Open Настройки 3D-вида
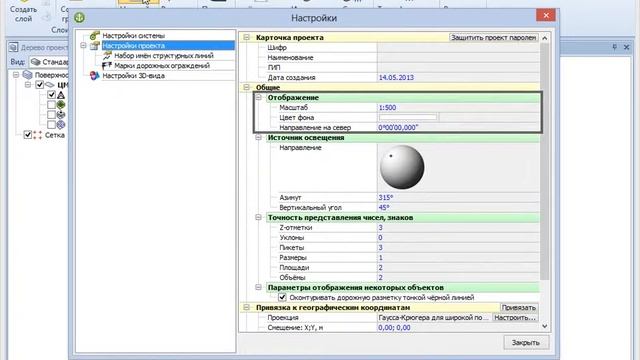The image size is (640, 360). pyautogui.click(x=133, y=76)
